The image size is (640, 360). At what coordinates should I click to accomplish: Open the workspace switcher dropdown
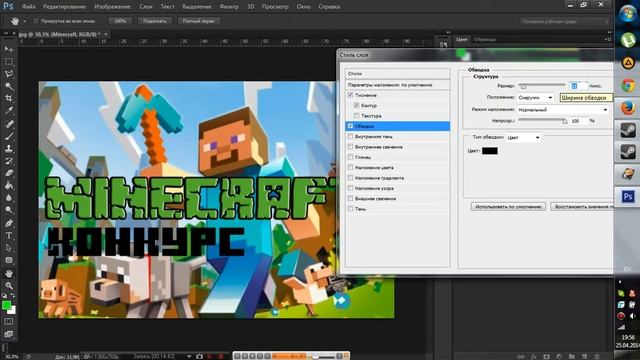pos(565,21)
